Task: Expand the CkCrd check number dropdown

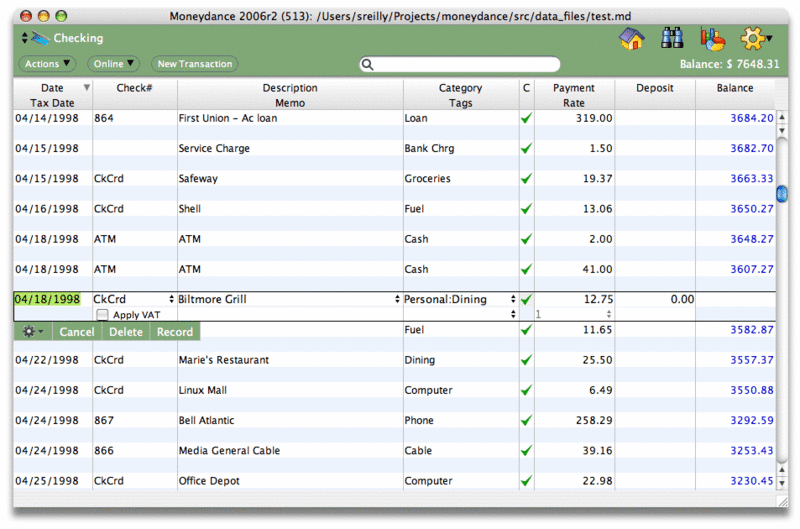Action: (x=171, y=299)
